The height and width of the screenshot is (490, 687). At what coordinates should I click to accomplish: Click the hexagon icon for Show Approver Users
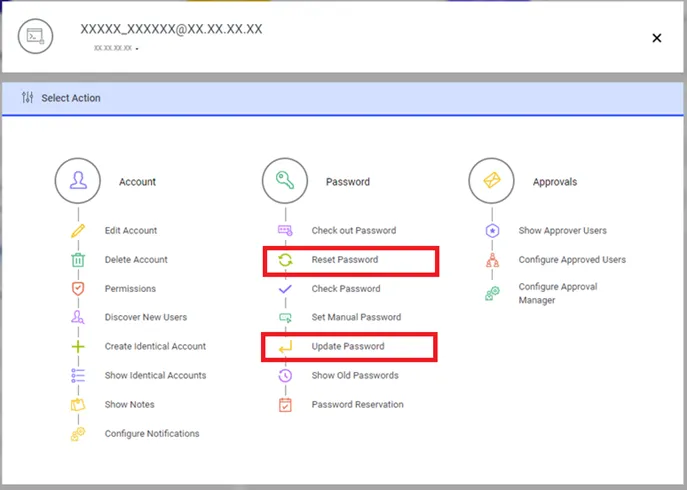(492, 231)
